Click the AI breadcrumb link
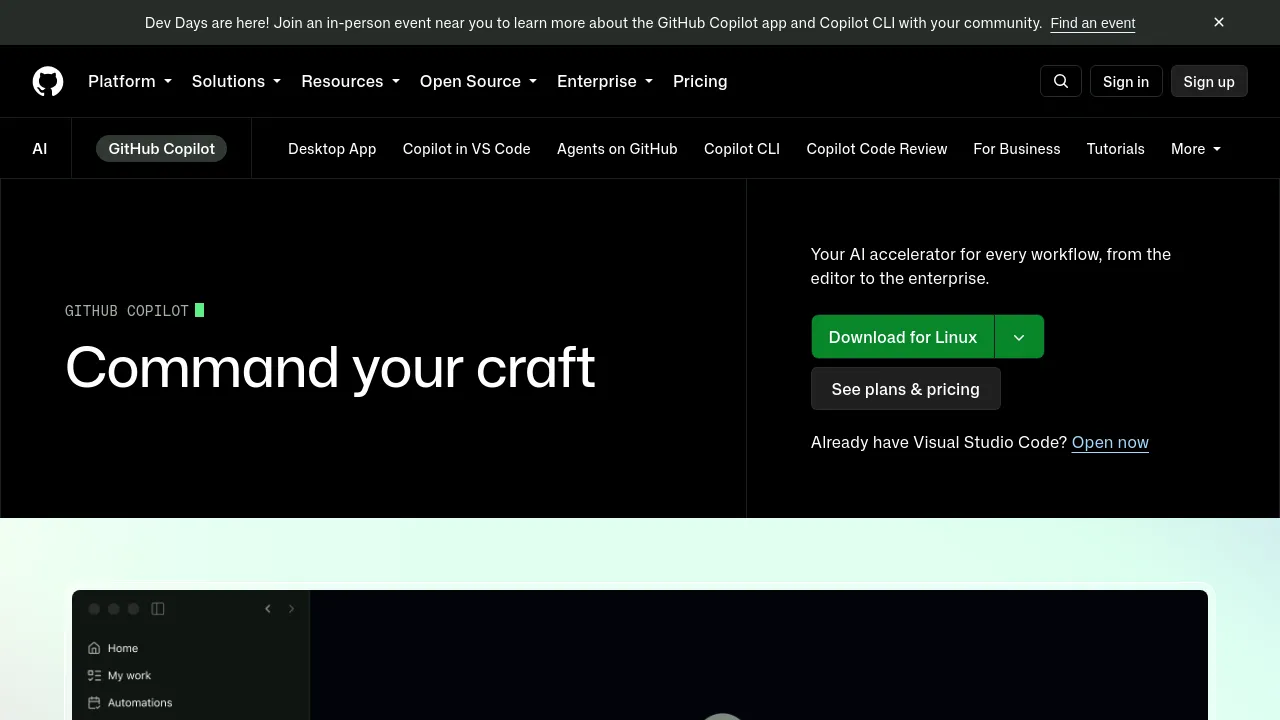The width and height of the screenshot is (1280, 720). [x=40, y=148]
